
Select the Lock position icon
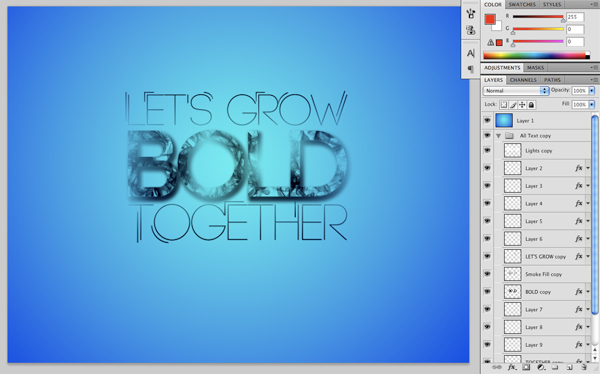click(522, 105)
